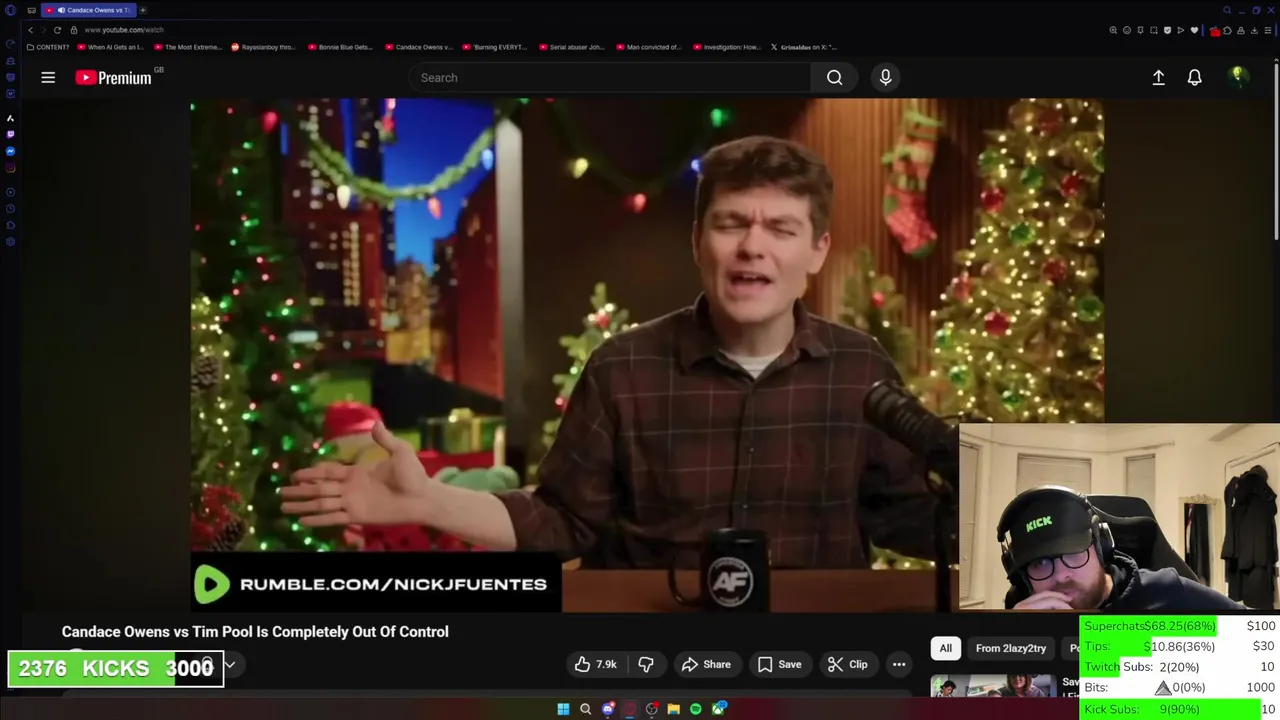The height and width of the screenshot is (720, 1280).
Task: Open the 'Man convicted of...' bookmark
Action: [649, 47]
